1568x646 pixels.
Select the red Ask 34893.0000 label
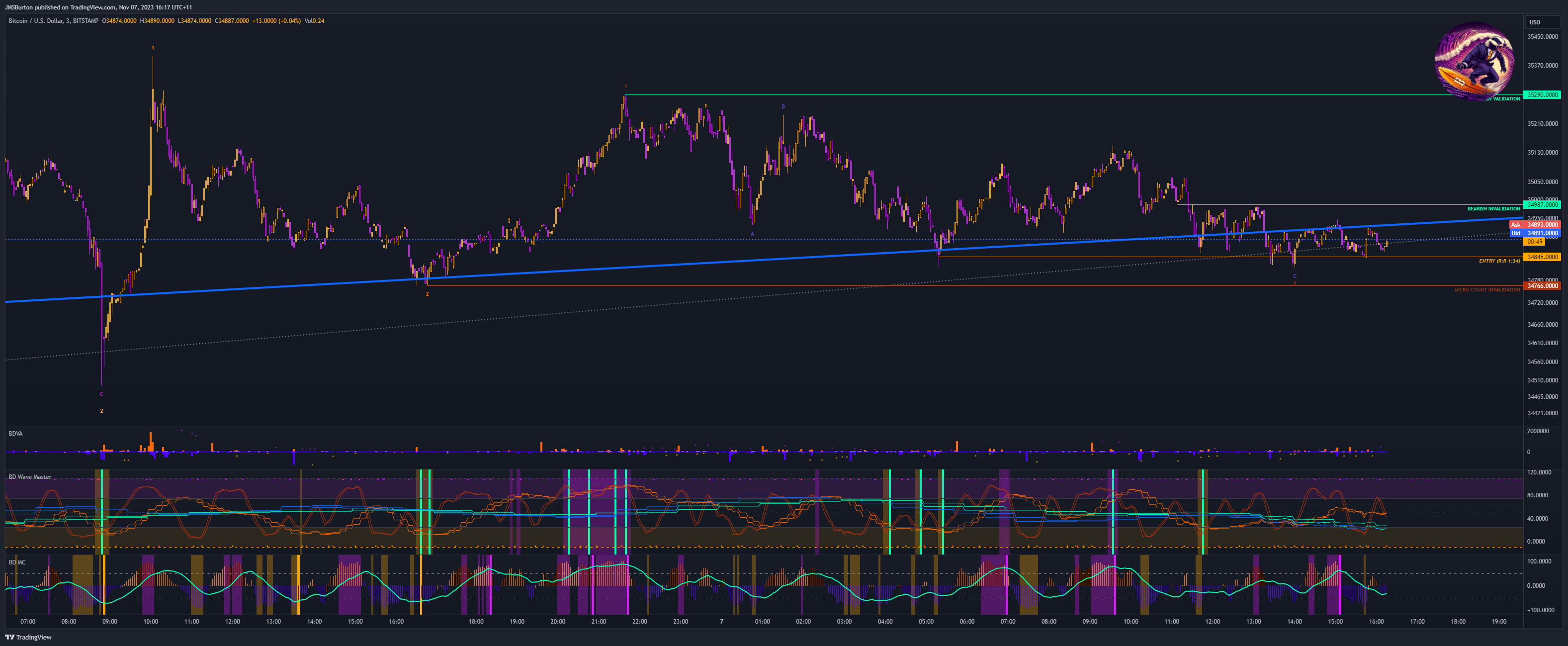click(x=1535, y=225)
